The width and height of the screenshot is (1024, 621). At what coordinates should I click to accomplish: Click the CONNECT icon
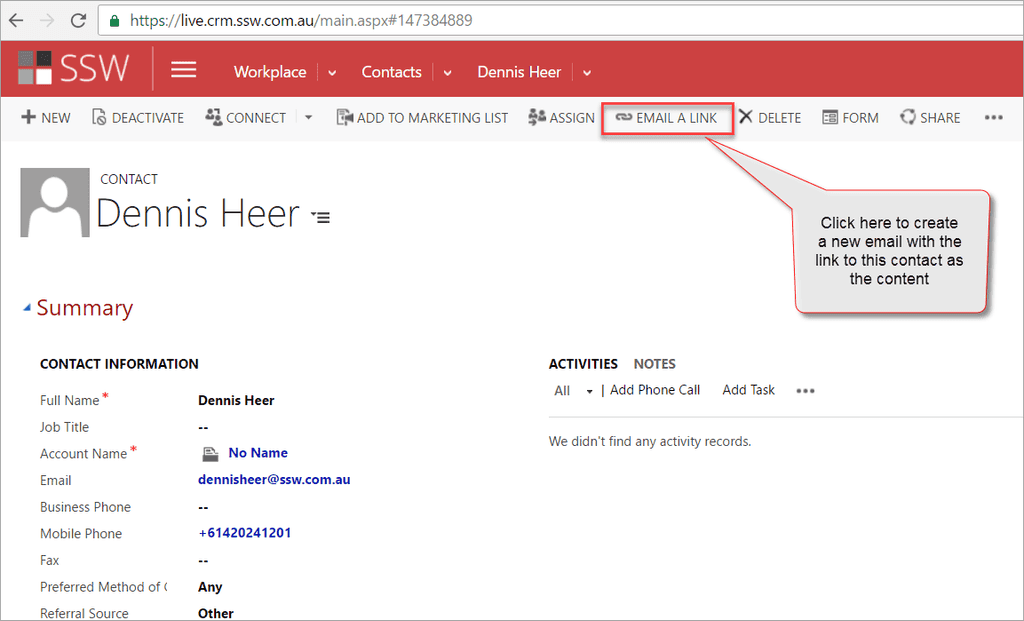(x=213, y=117)
